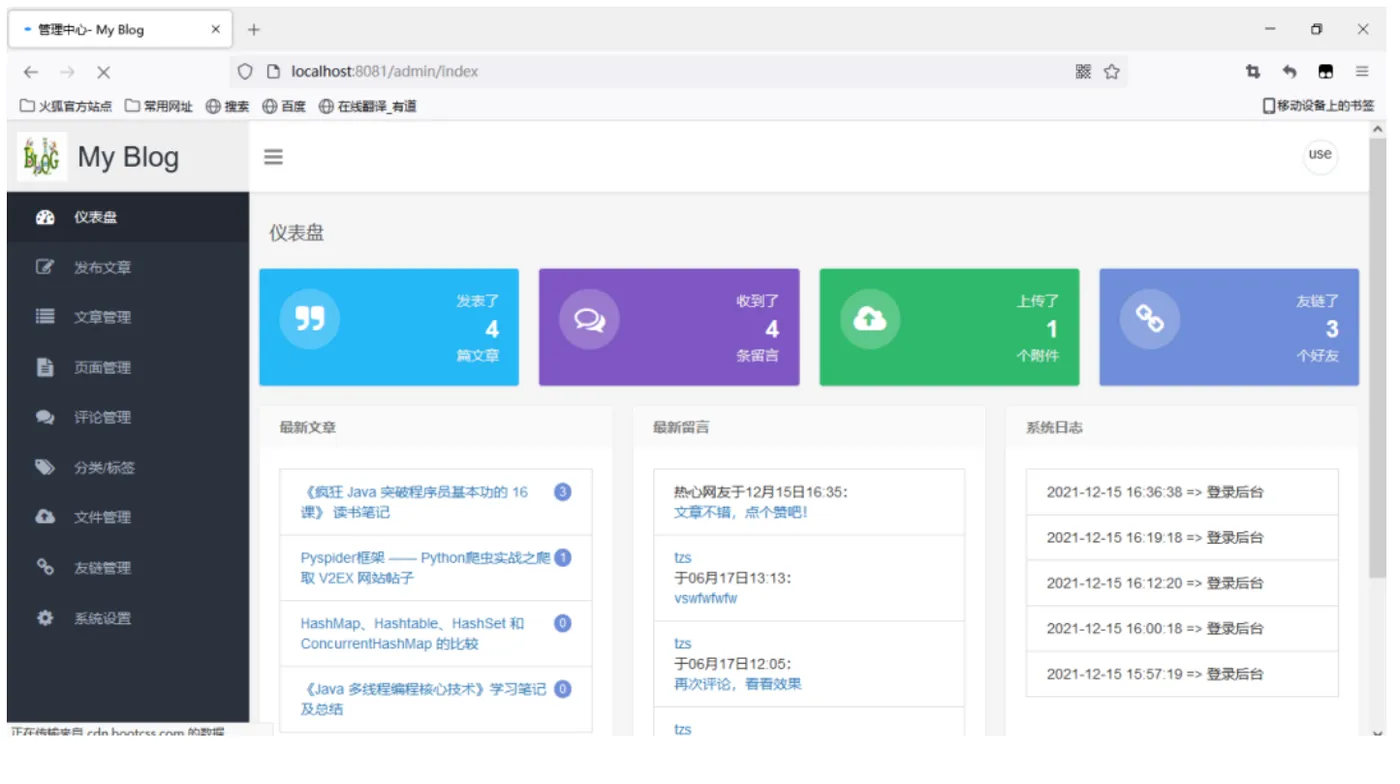Click the cloud upload icon on green card

(x=869, y=318)
